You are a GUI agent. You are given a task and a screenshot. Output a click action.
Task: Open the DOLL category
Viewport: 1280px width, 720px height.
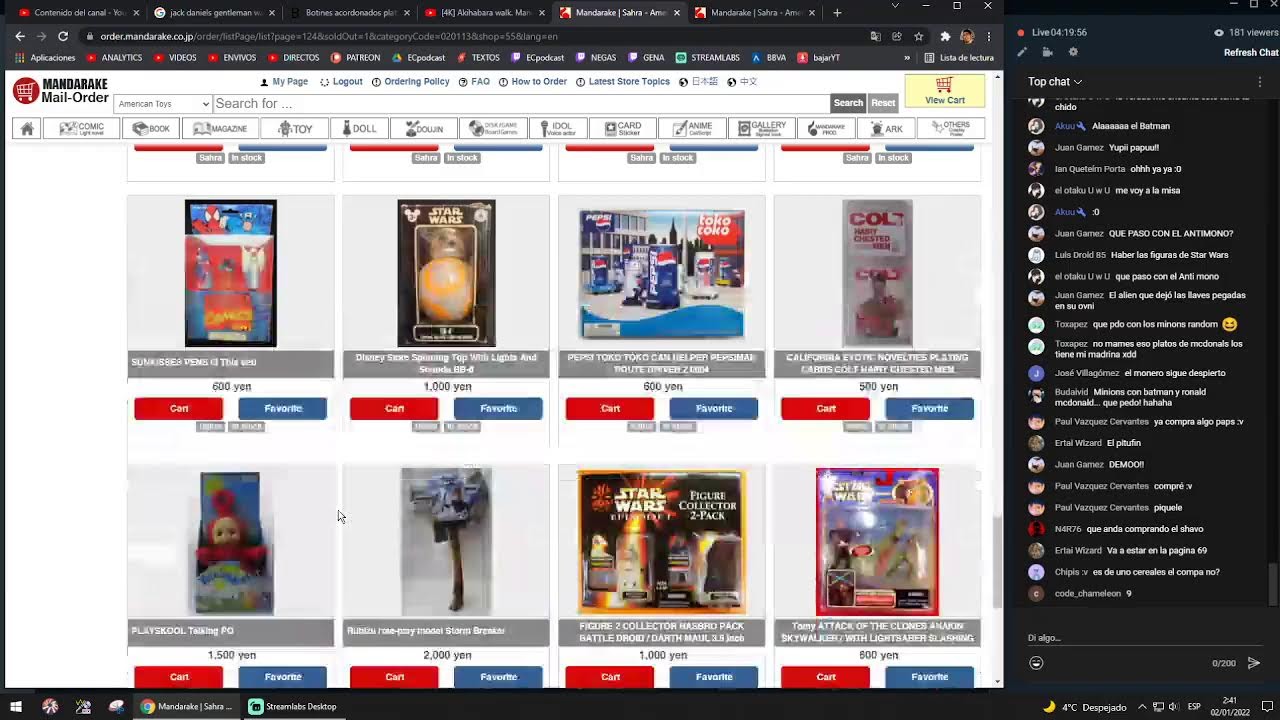pos(360,128)
